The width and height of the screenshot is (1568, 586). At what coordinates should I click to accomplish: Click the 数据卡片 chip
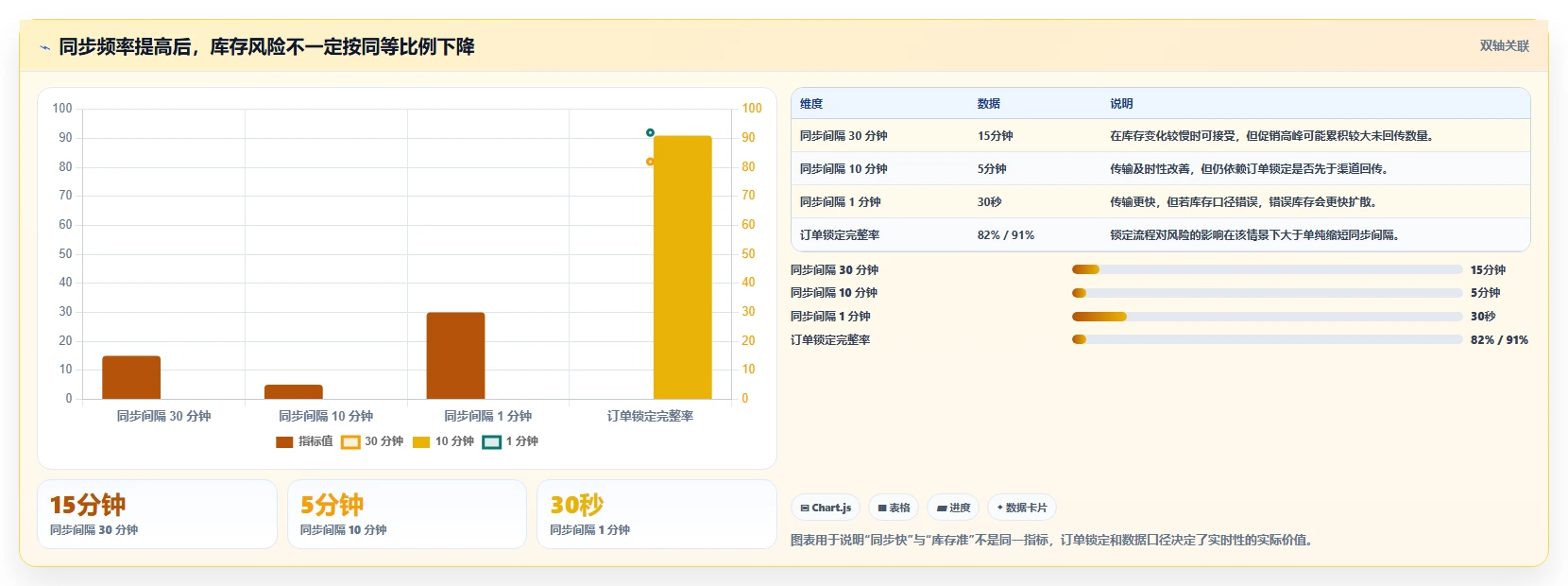pos(1022,508)
